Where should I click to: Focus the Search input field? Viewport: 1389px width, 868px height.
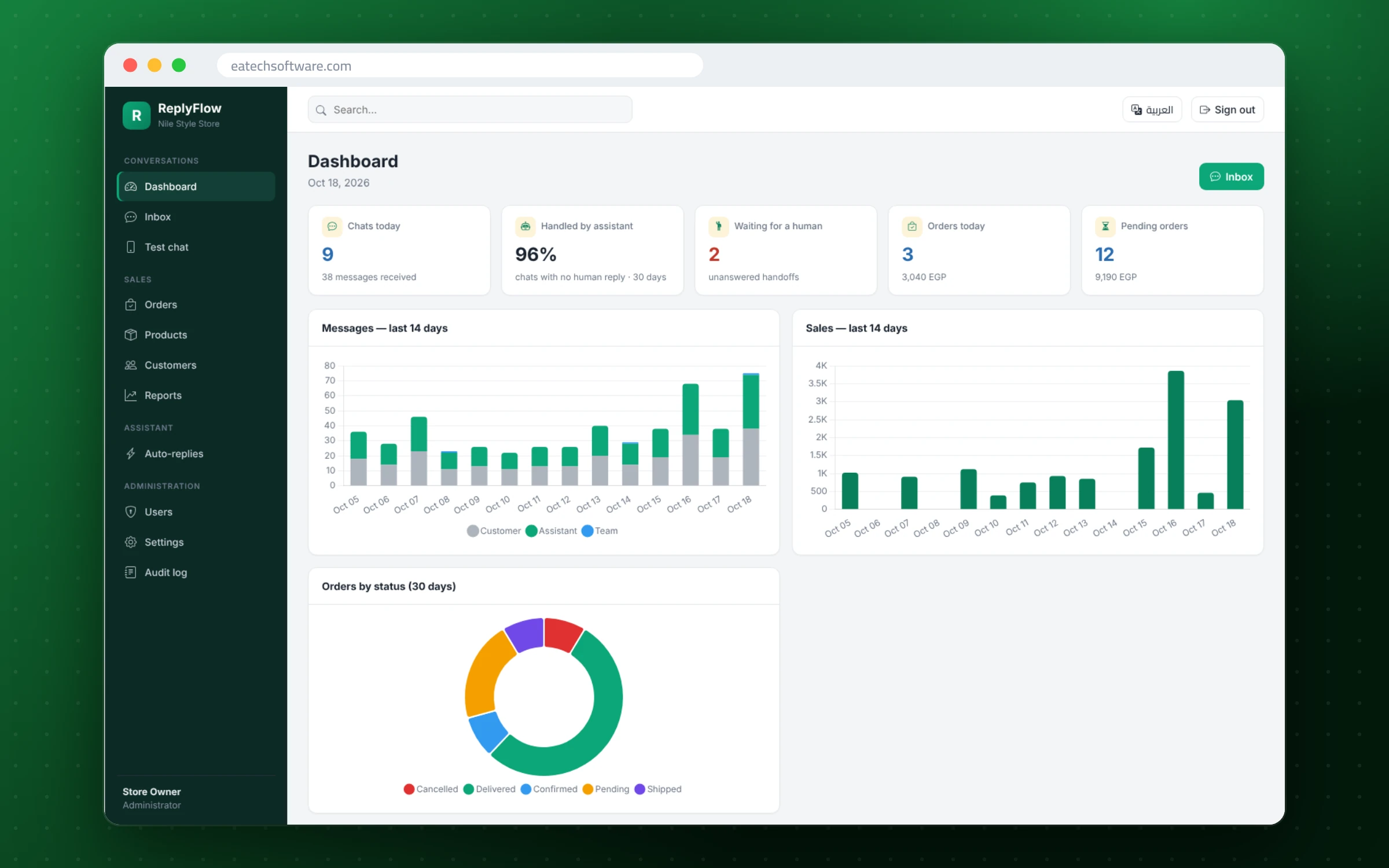[x=470, y=109]
